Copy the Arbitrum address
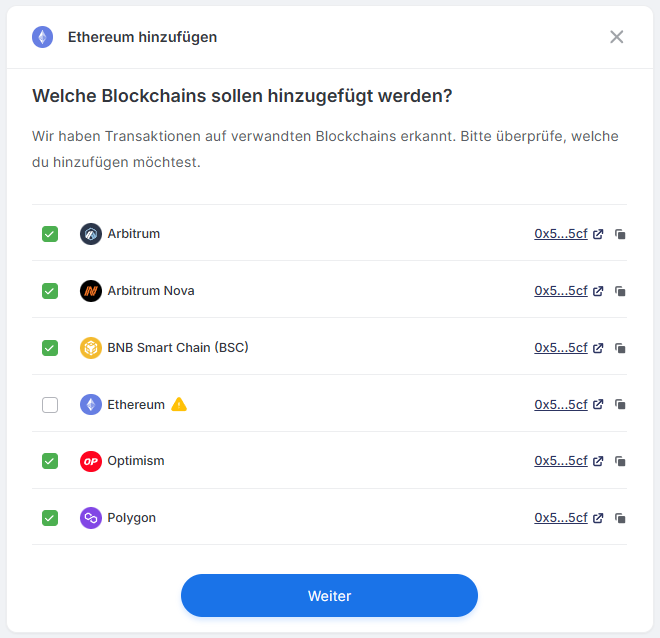 (x=621, y=235)
